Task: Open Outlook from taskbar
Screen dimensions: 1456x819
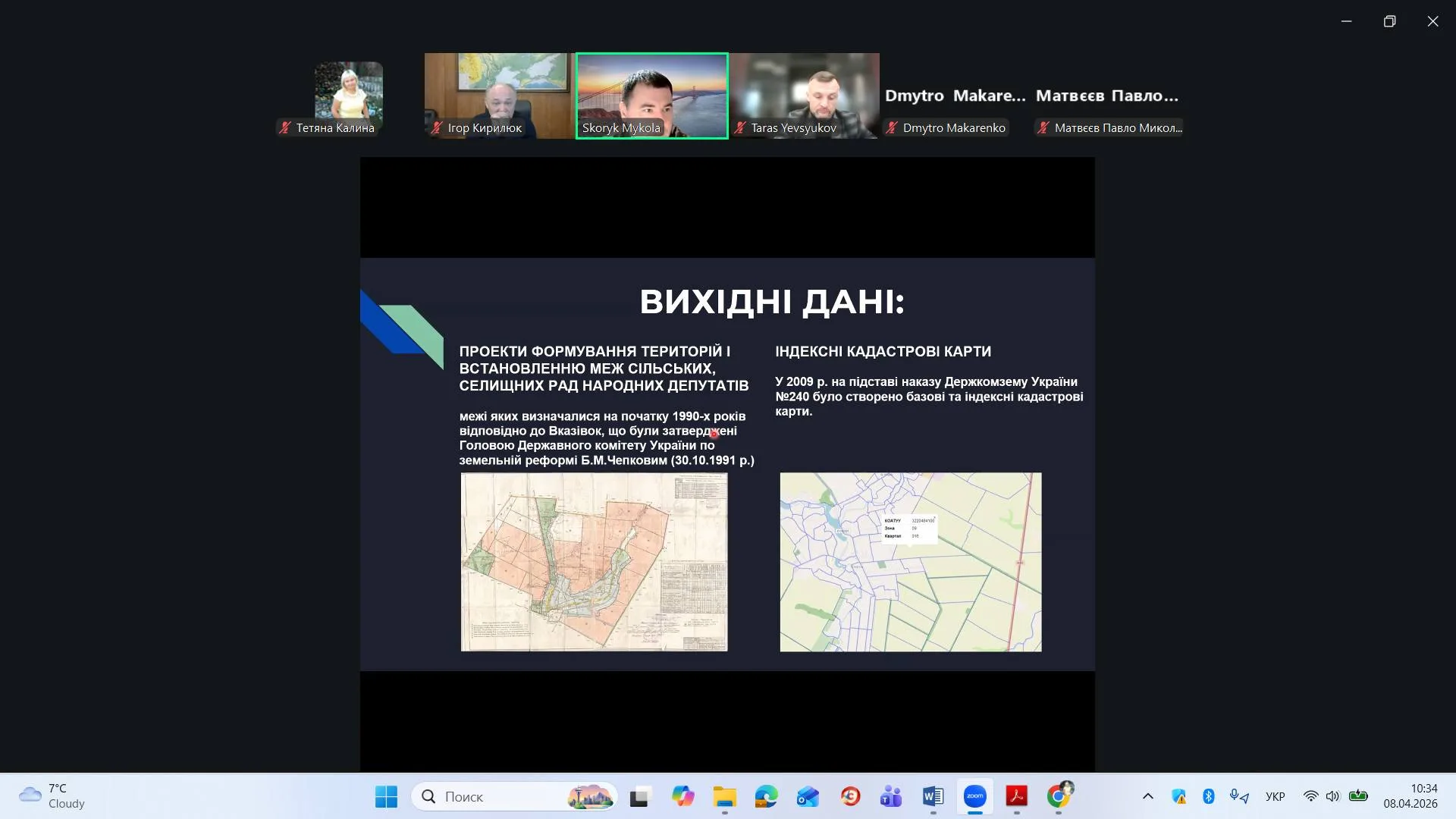Action: point(808,796)
